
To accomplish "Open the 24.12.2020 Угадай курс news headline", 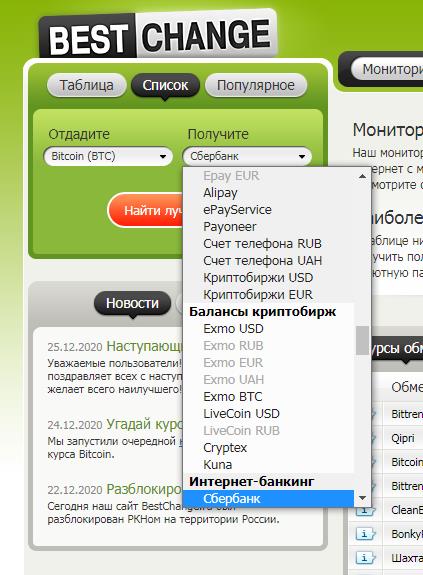I will [x=144, y=424].
